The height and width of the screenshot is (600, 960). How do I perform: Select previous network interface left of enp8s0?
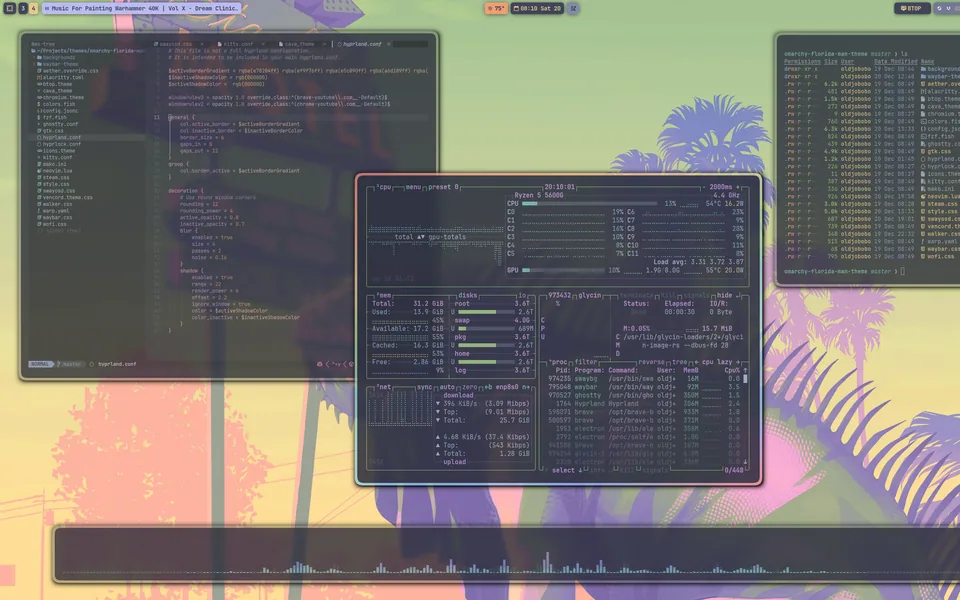[x=487, y=388]
